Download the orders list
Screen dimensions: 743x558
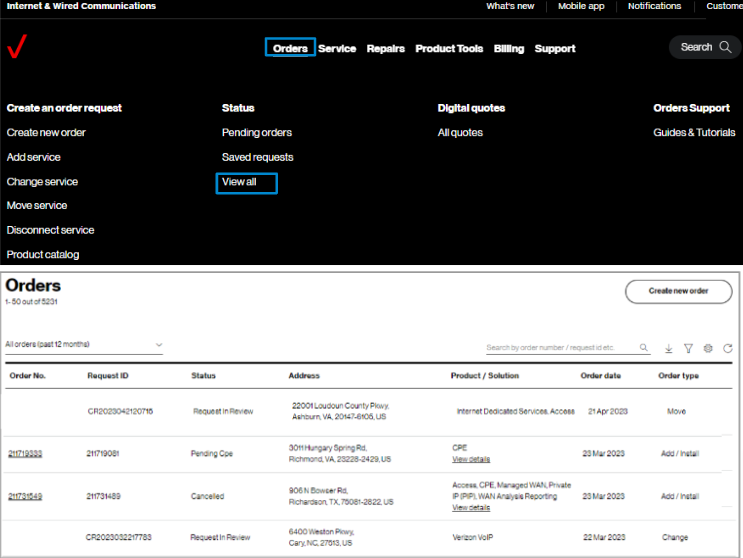coord(669,349)
